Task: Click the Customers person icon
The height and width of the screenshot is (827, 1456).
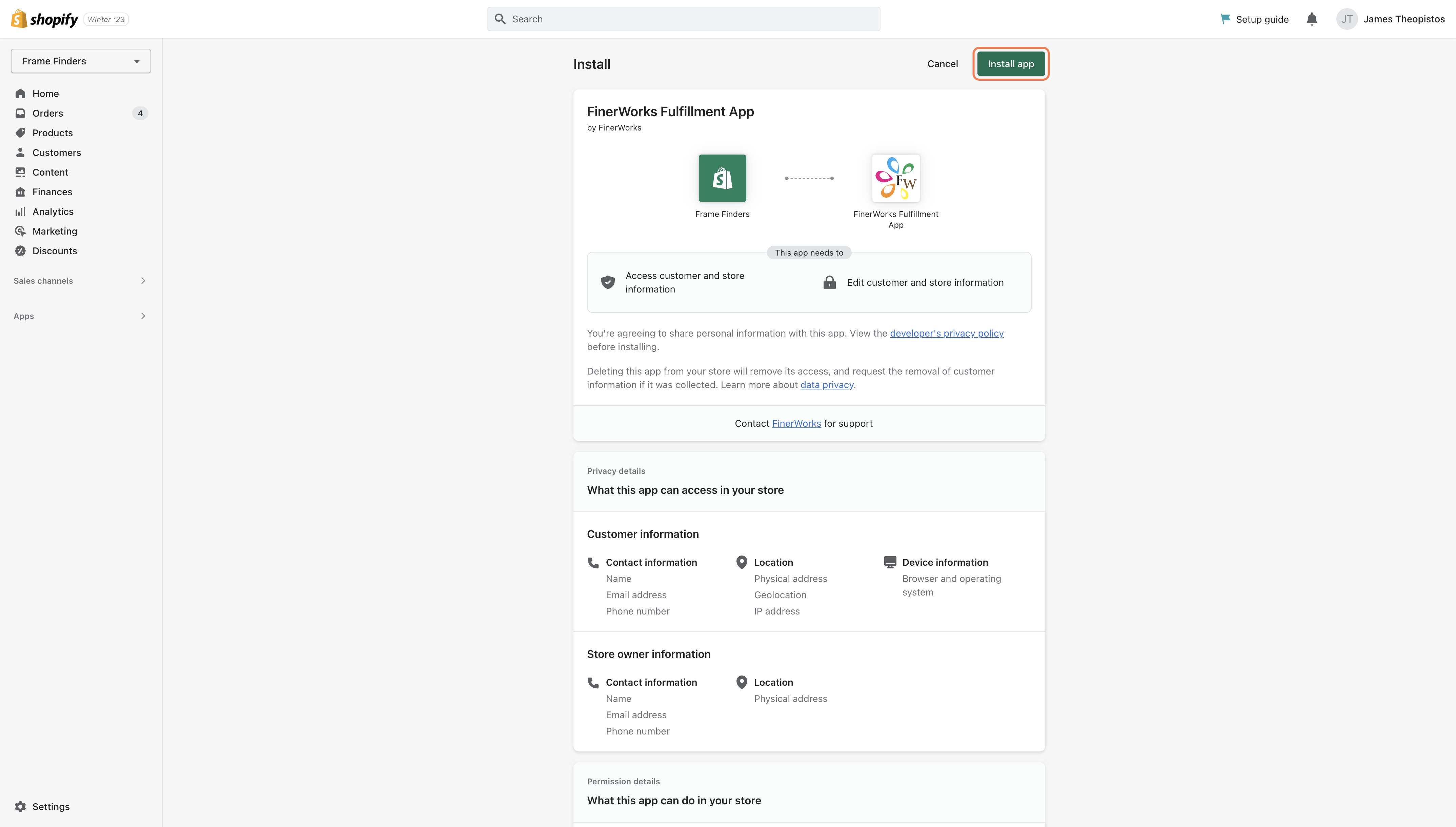Action: click(x=20, y=152)
